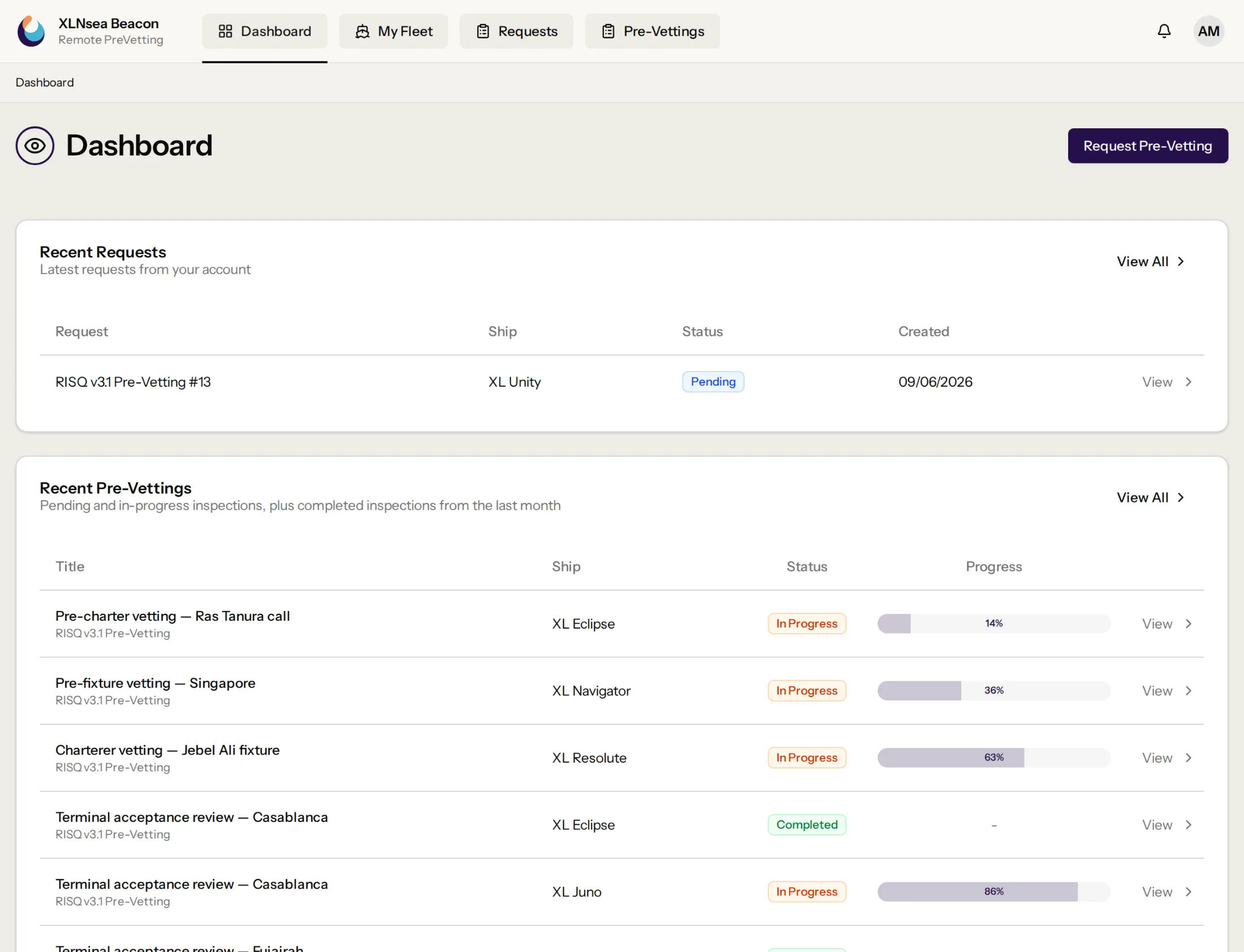This screenshot has width=1244, height=952.
Task: Click the 86% progress bar
Action: tap(994, 892)
